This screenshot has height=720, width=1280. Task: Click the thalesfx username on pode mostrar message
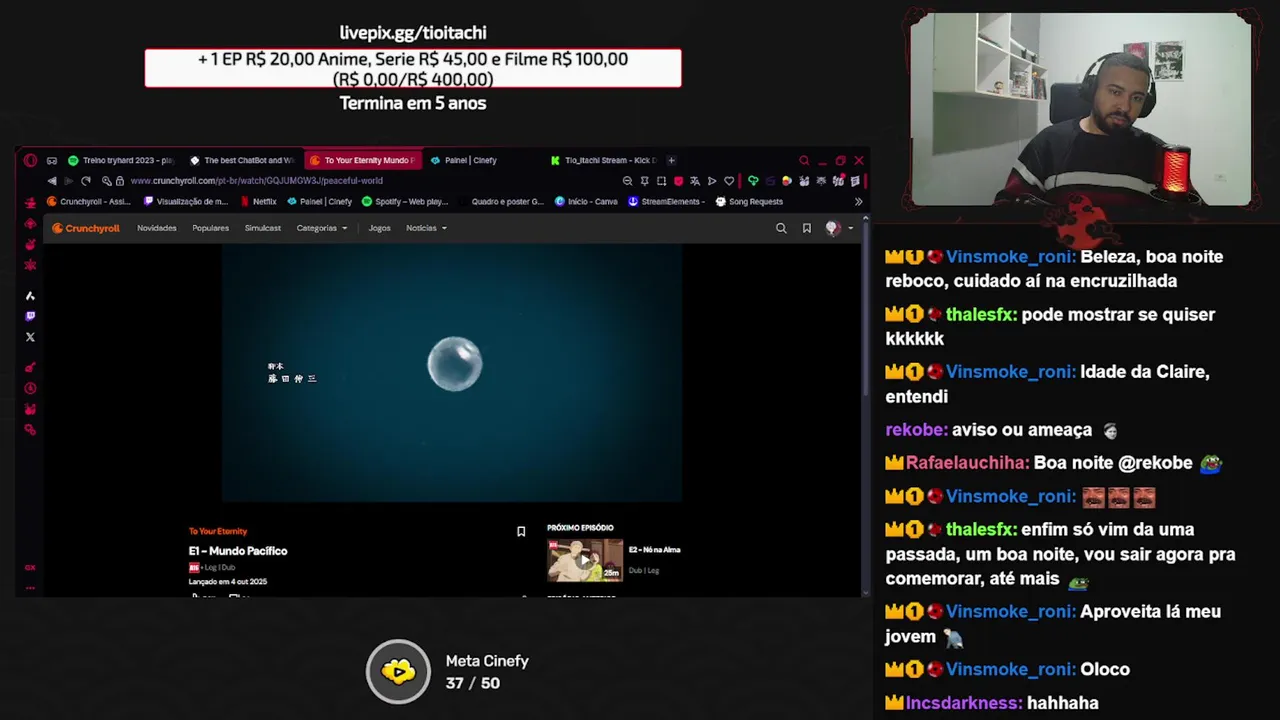[981, 314]
